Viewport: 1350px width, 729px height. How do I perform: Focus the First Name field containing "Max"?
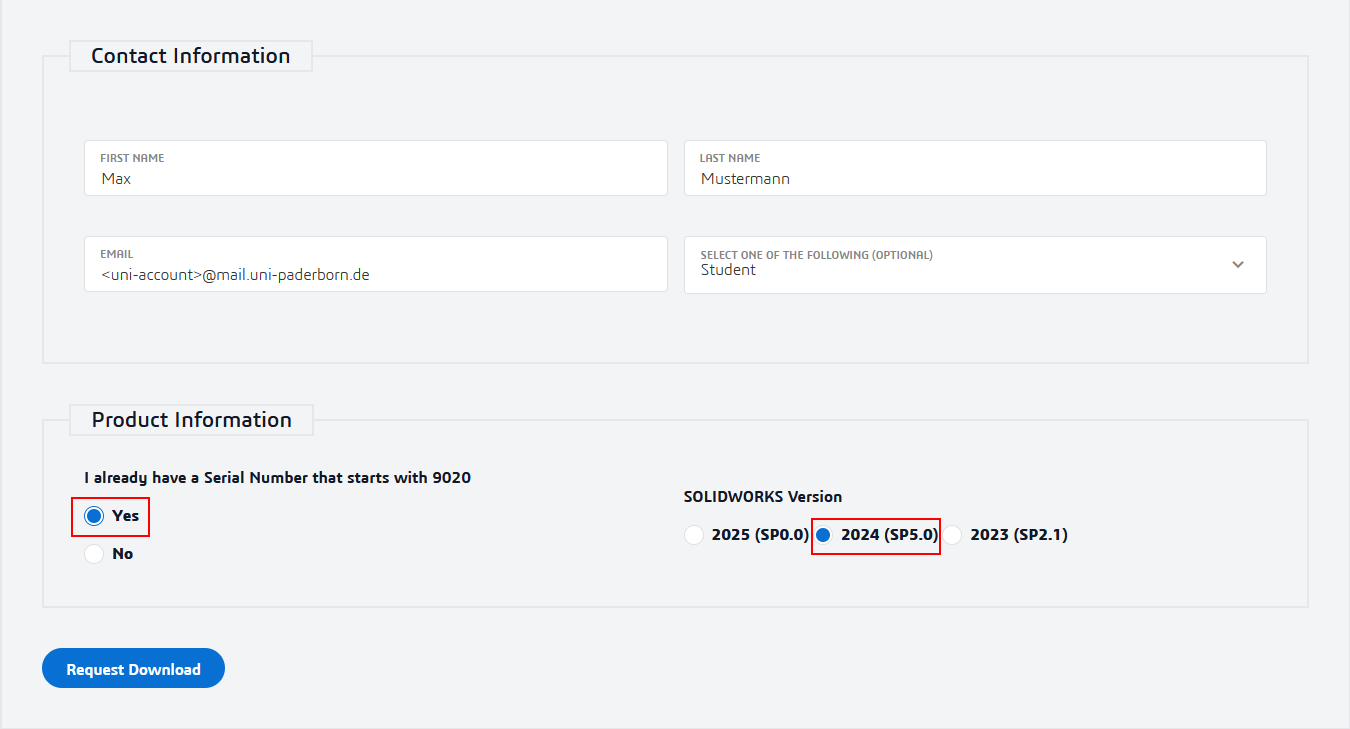pos(375,179)
